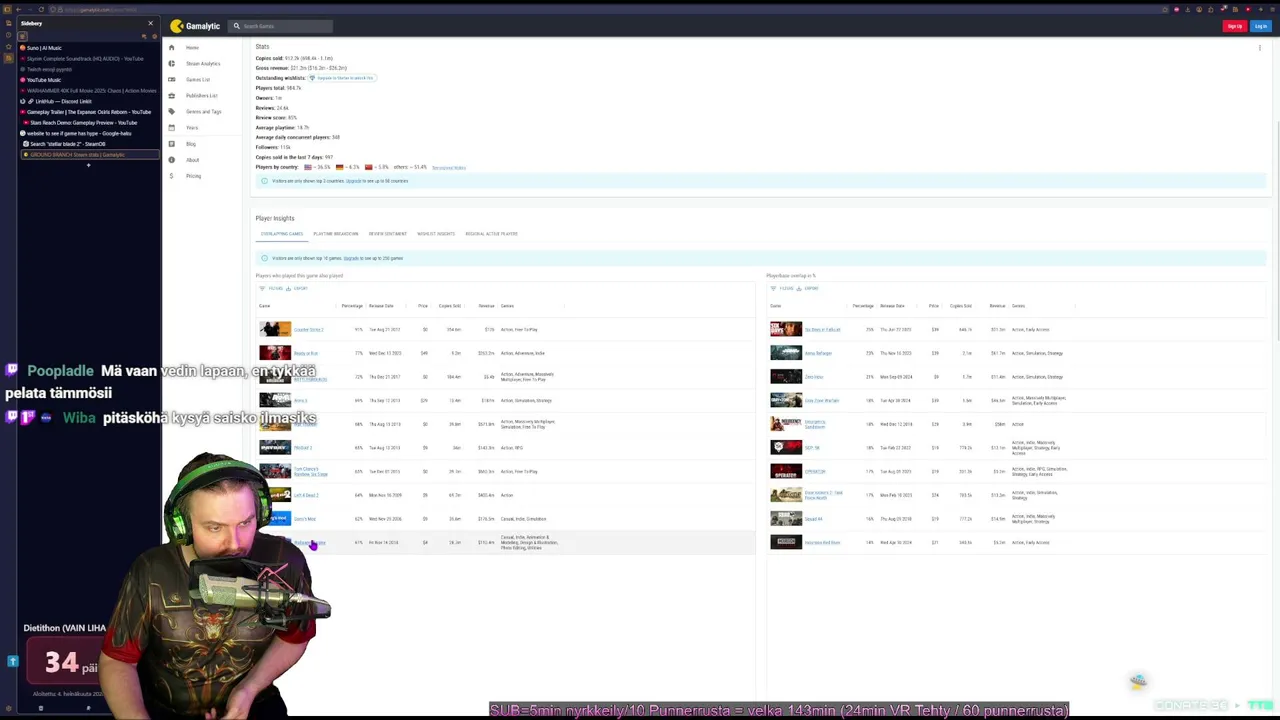
Task: Click the filter icon in left table
Action: point(263,288)
